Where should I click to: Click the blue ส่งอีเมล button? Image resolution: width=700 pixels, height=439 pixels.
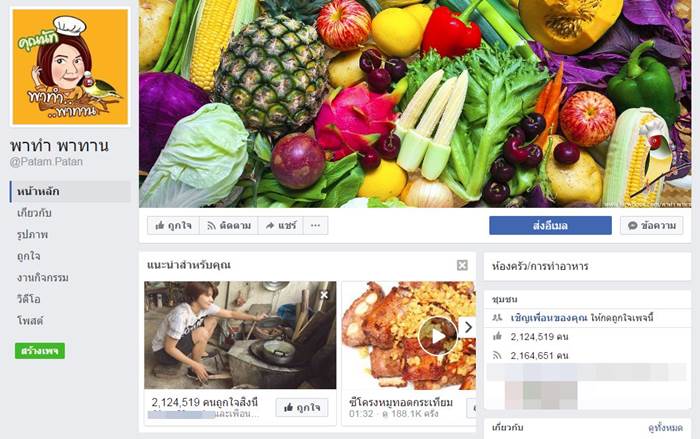coord(550,226)
